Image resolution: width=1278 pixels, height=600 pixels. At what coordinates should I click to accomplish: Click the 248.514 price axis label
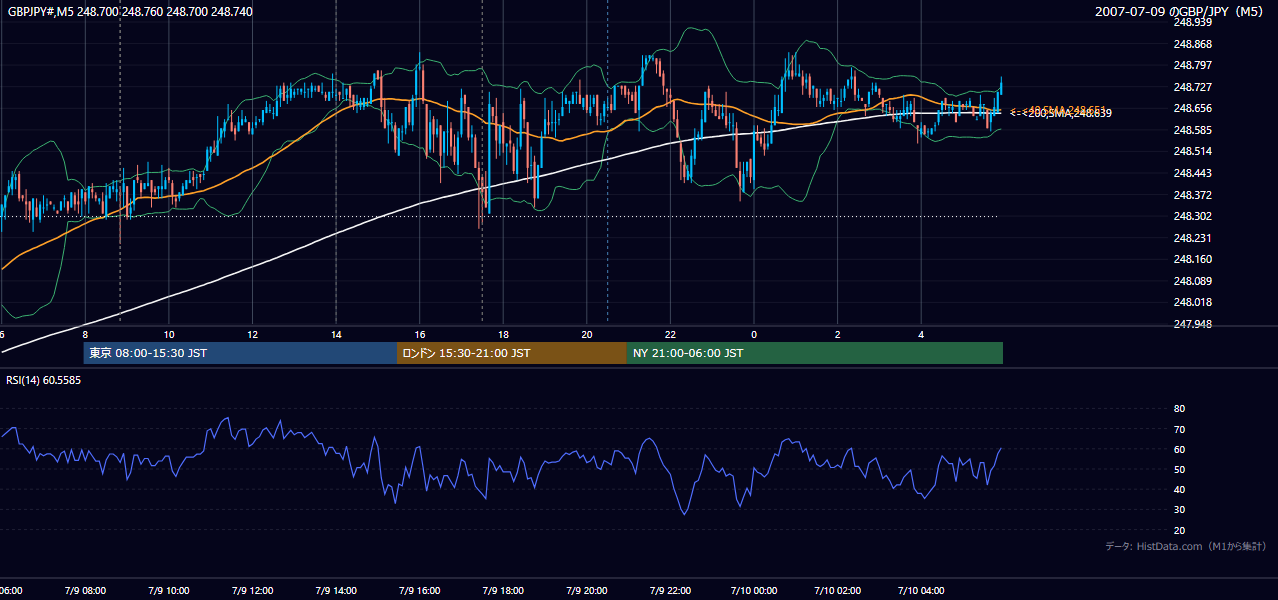click(x=1193, y=151)
